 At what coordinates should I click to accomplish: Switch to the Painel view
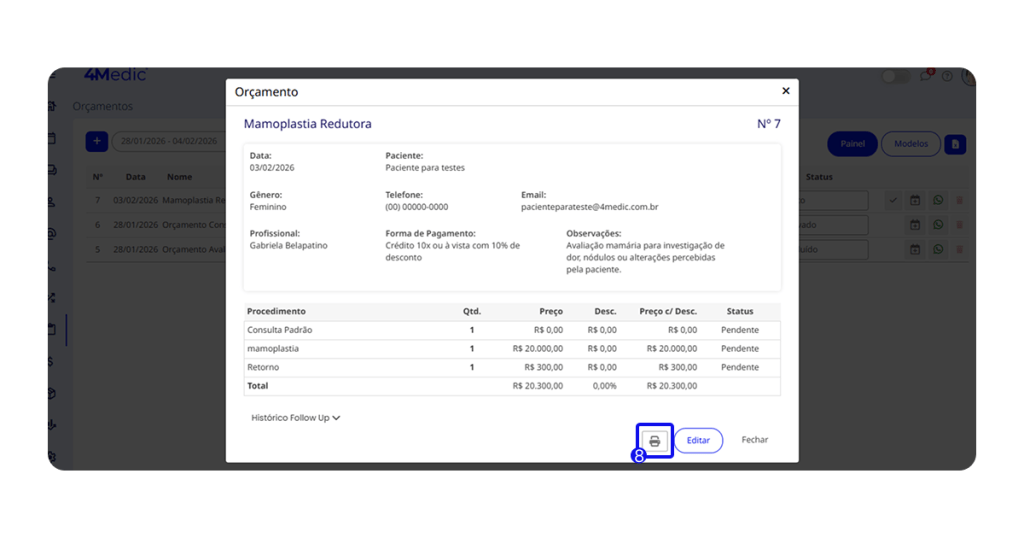pos(852,144)
